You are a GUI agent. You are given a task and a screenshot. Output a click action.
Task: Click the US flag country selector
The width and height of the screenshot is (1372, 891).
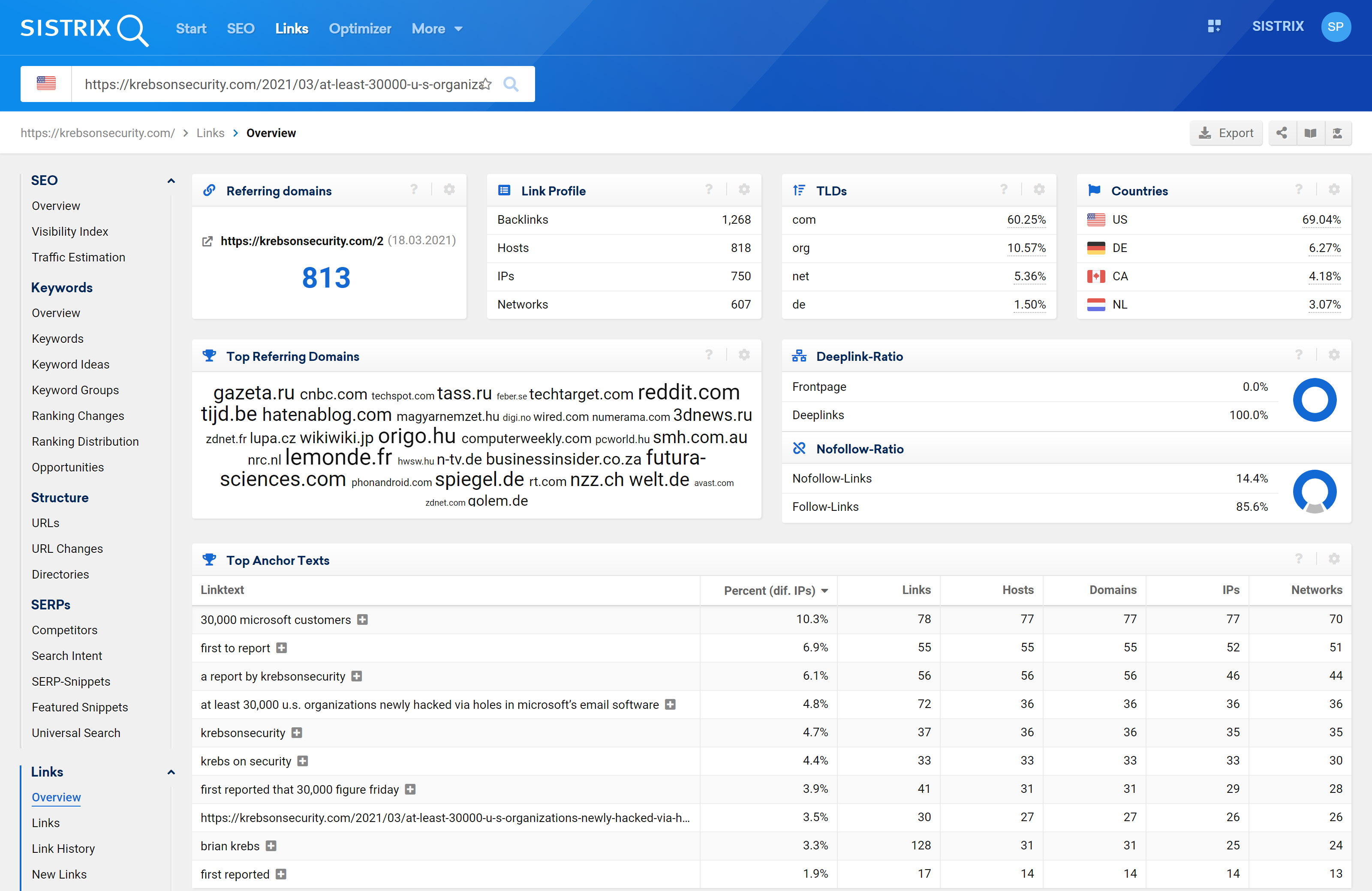[46, 84]
